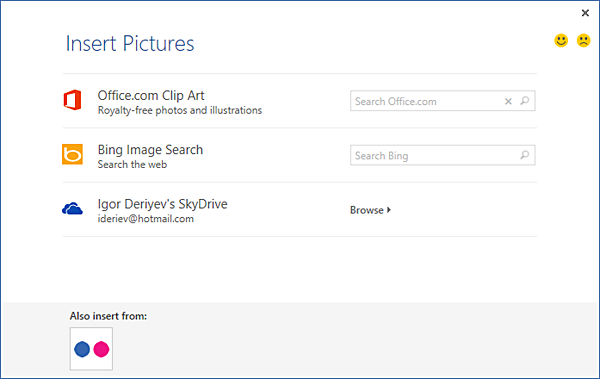This screenshot has height=379, width=600.
Task: Click the 'Search the web' description
Action: pyautogui.click(x=132, y=165)
